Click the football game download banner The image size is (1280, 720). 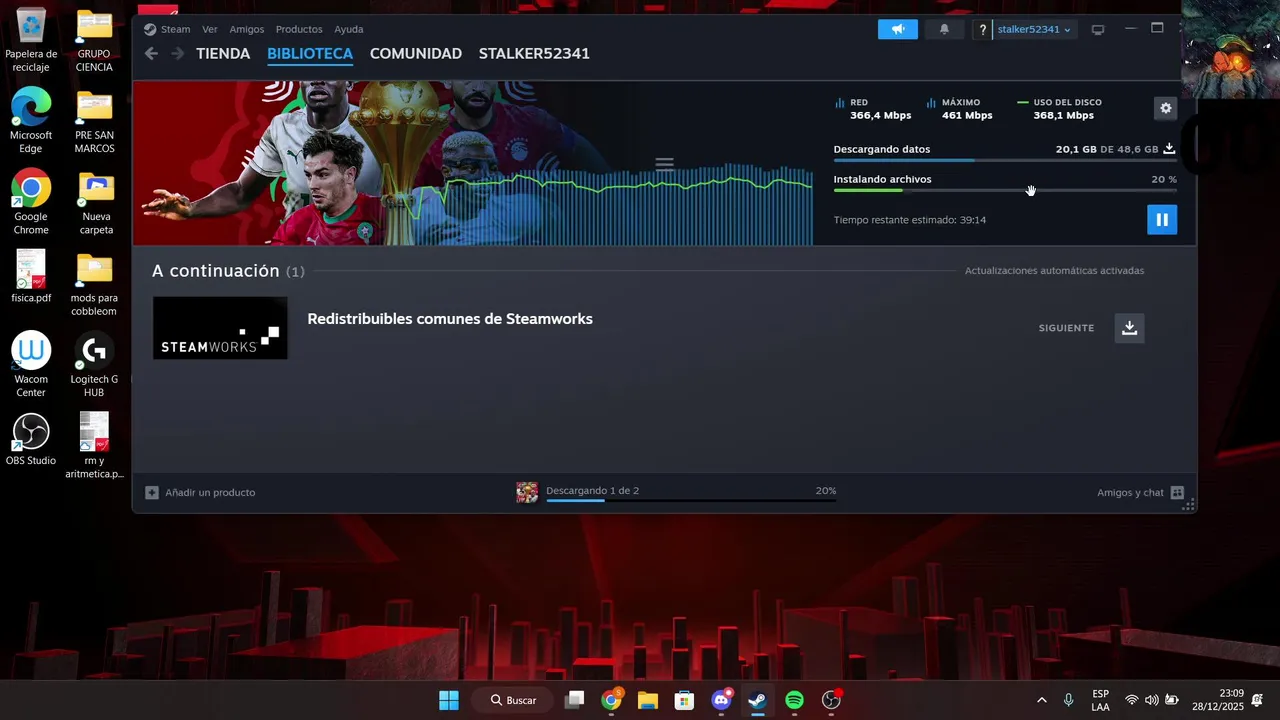[x=472, y=163]
